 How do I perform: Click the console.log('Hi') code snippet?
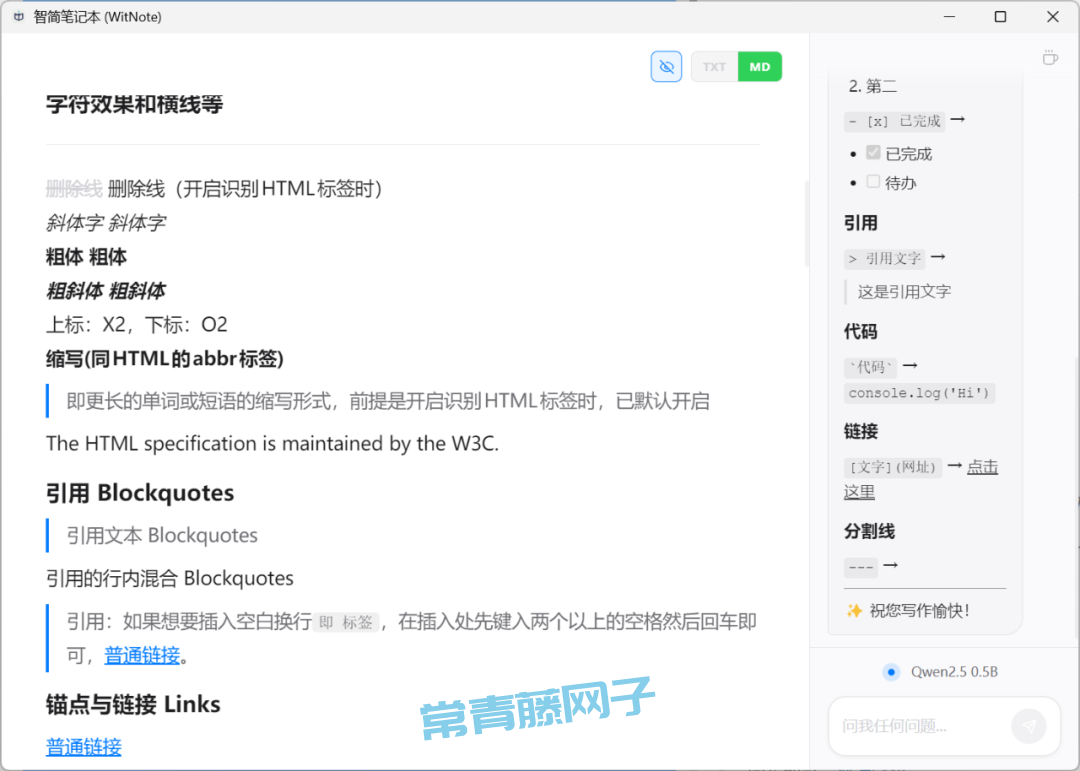click(x=919, y=393)
